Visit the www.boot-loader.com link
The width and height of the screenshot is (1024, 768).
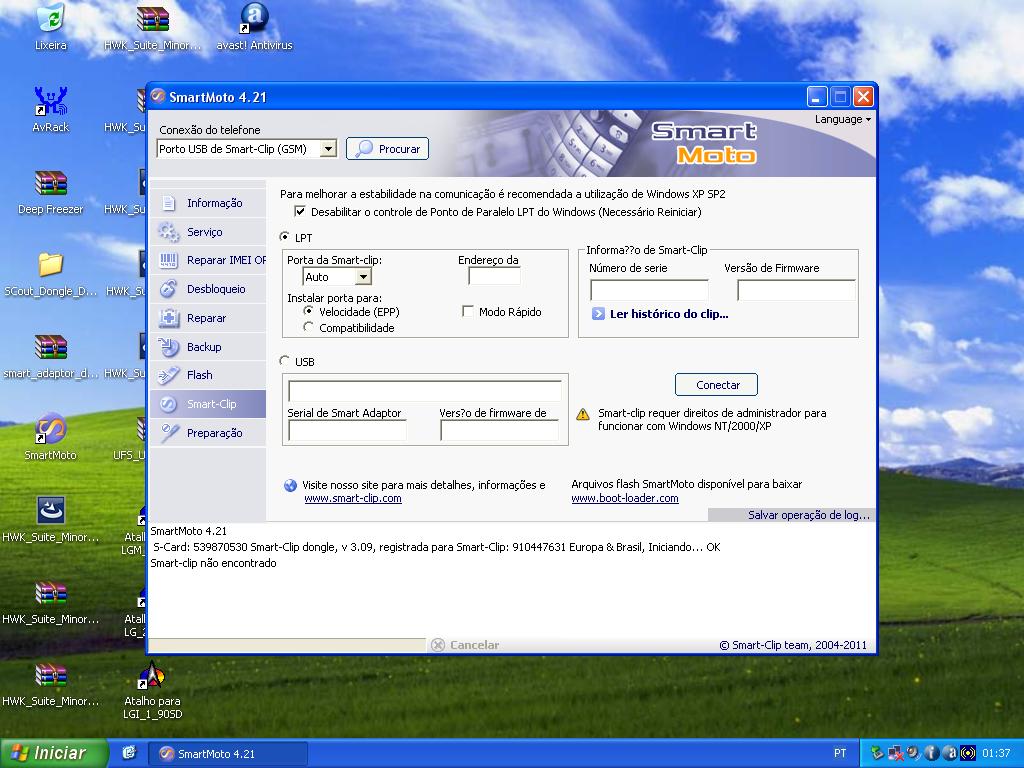click(x=625, y=498)
